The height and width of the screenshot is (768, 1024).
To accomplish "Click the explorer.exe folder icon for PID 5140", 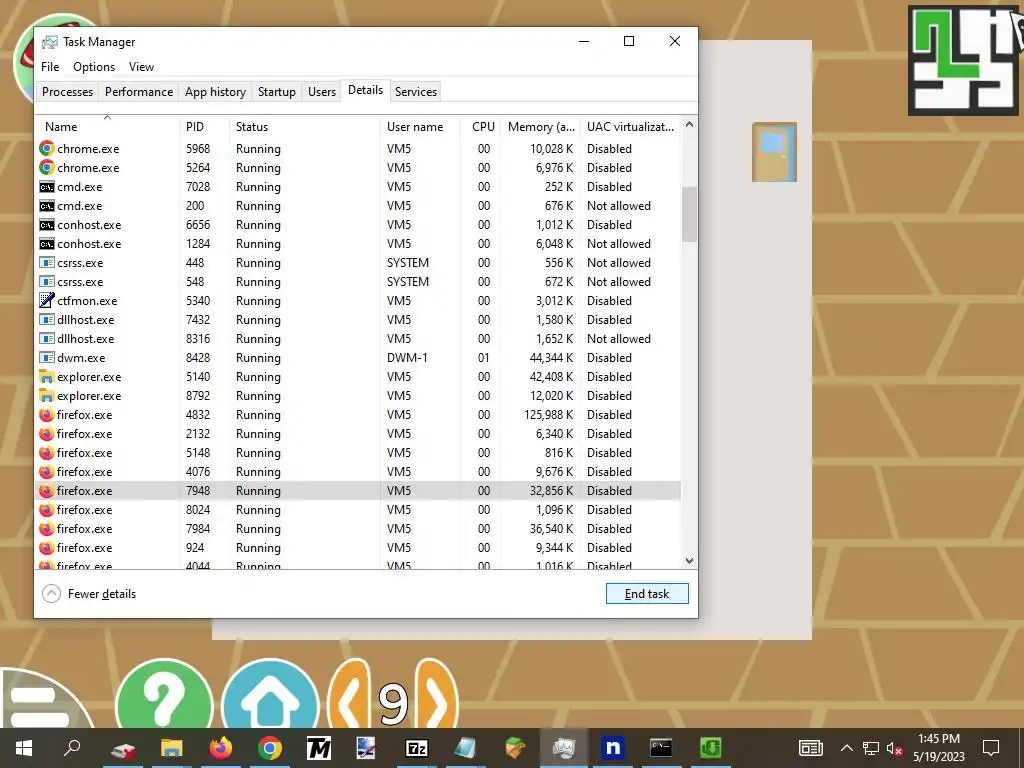I will point(46,377).
